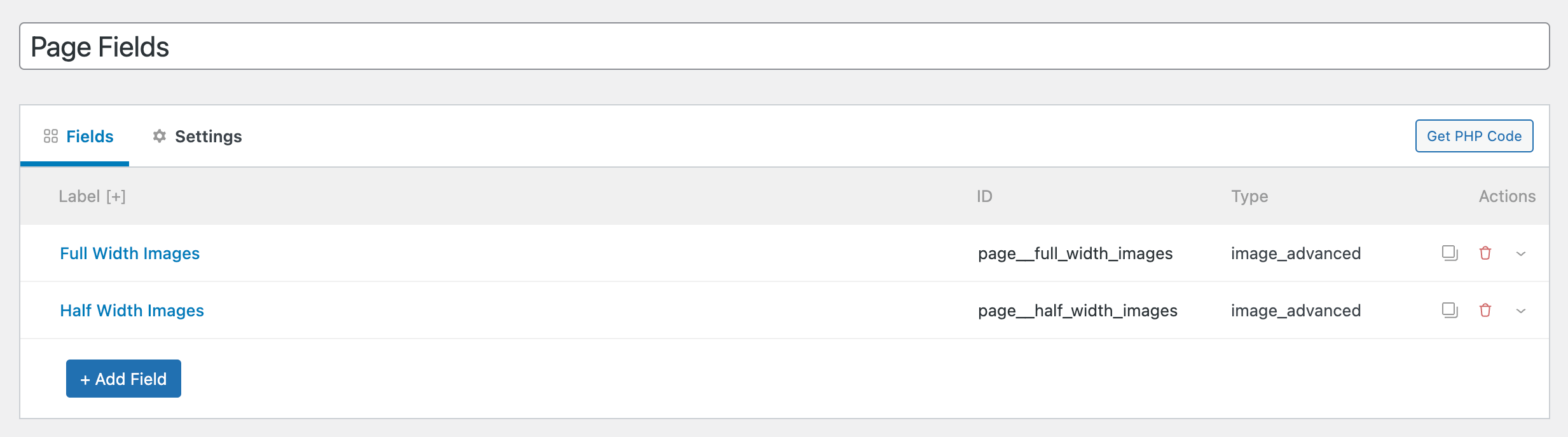Focus the Page Fields title input
1568x437 pixels.
[785, 46]
